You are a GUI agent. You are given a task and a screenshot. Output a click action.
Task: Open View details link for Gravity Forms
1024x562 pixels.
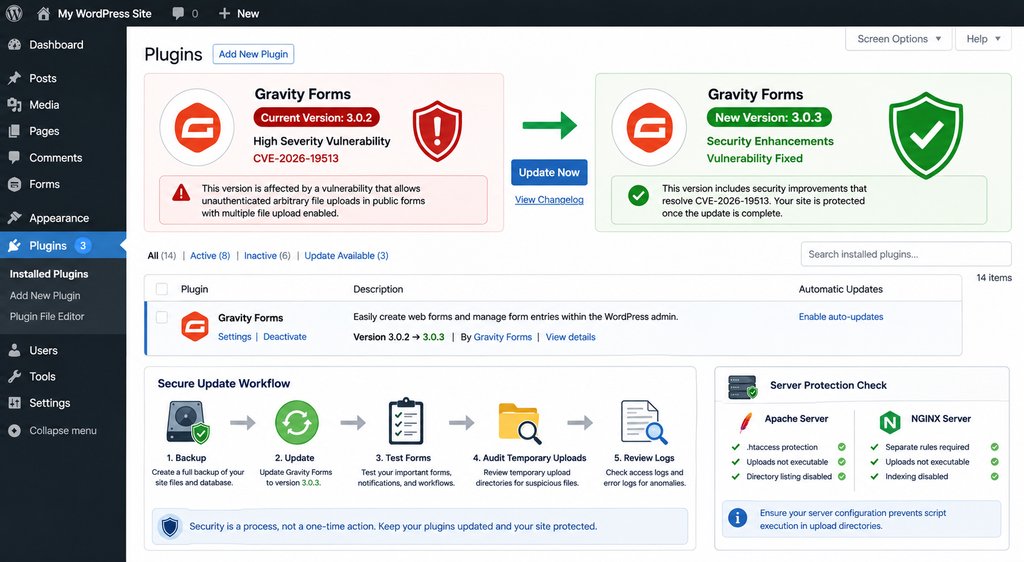[571, 337]
